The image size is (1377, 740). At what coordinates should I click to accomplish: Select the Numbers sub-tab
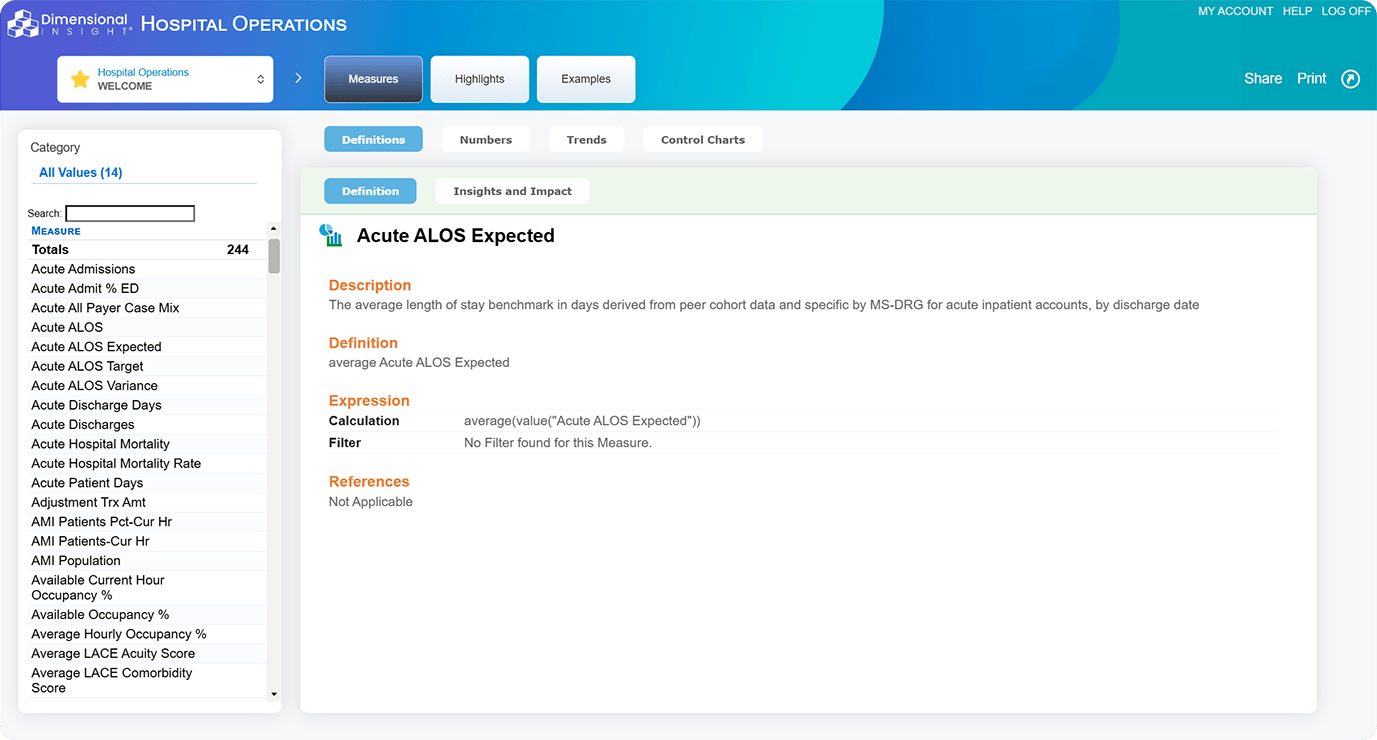pos(485,140)
